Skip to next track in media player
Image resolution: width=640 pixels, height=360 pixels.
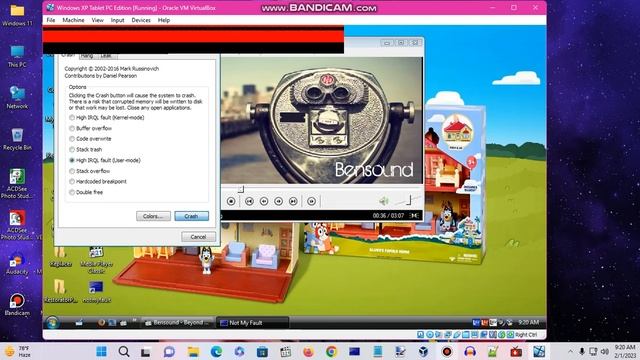coord(293,201)
